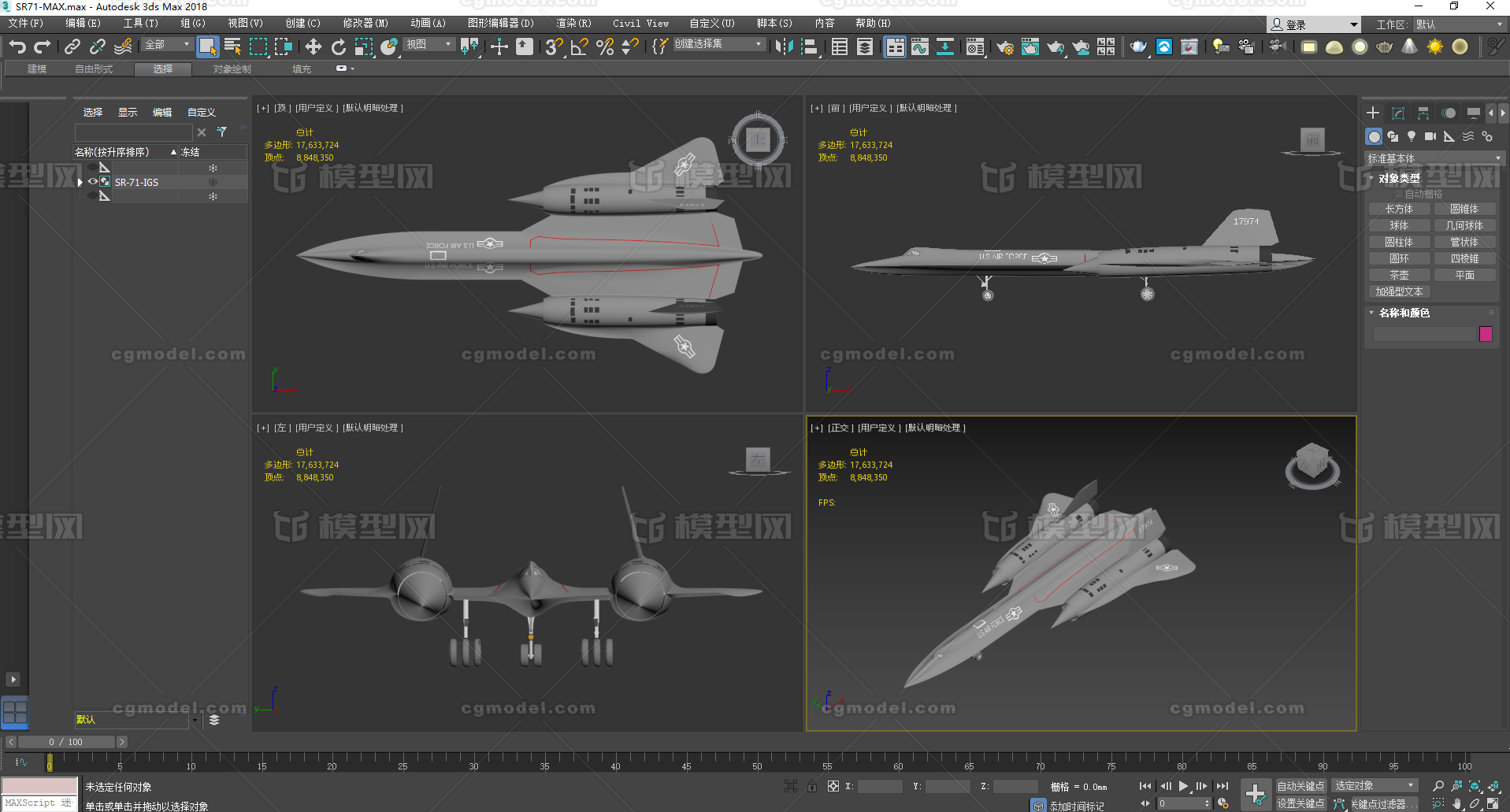Viewport: 1510px width, 812px height.
Task: Click the pink object color swatch
Action: click(1486, 334)
